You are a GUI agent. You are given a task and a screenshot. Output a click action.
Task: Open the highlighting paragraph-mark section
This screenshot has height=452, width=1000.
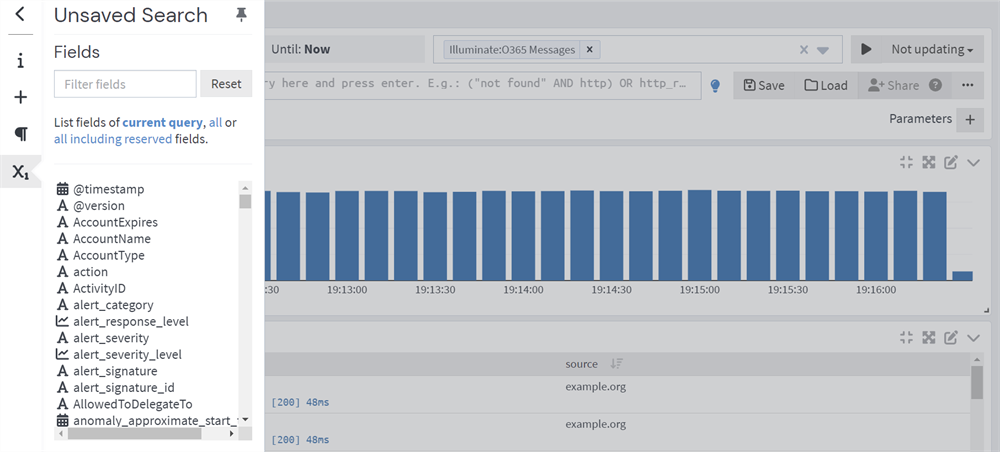[x=20, y=134]
